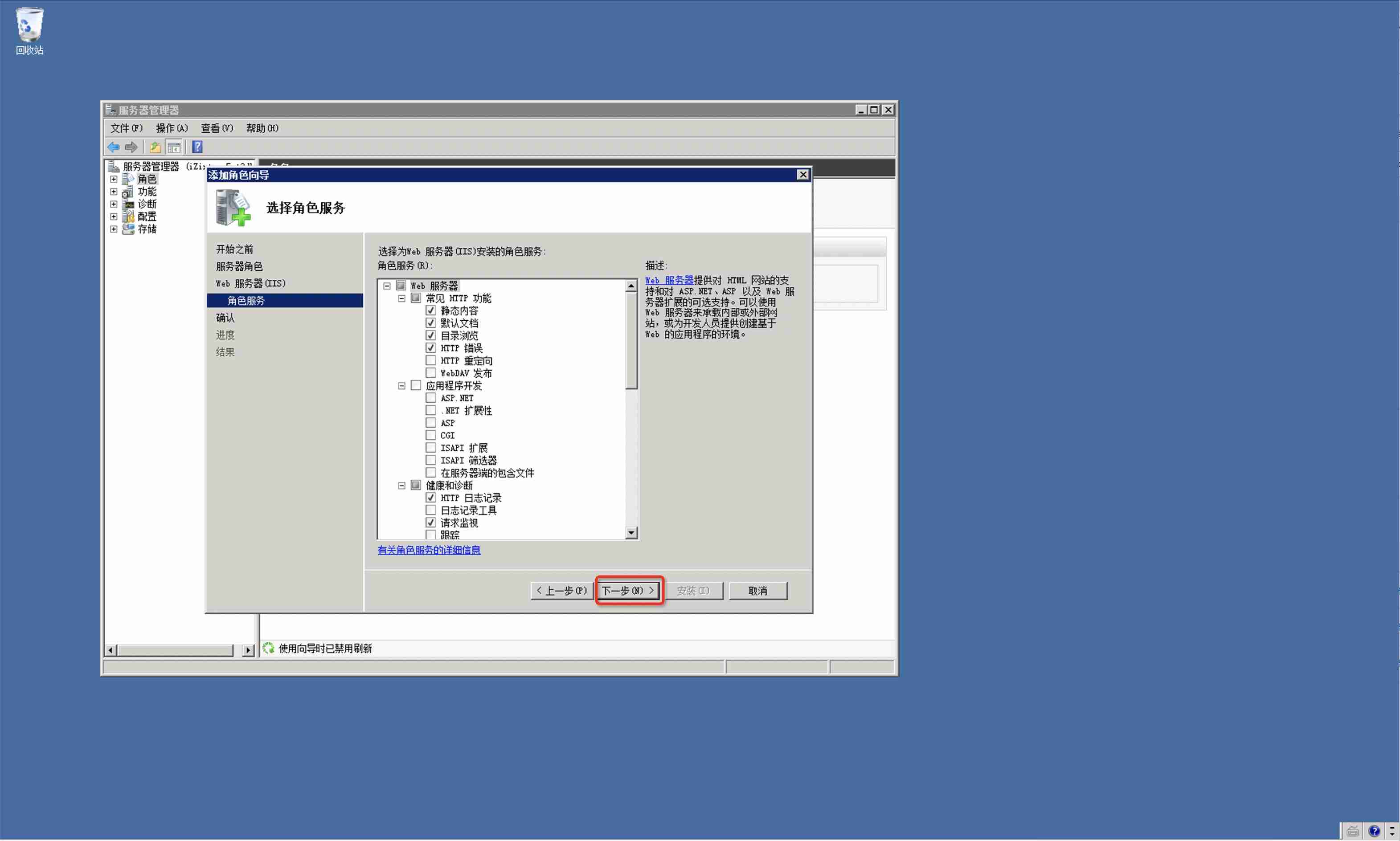1400x841 pixels.
Task: Click the 下一步(N) button
Action: pyautogui.click(x=628, y=590)
